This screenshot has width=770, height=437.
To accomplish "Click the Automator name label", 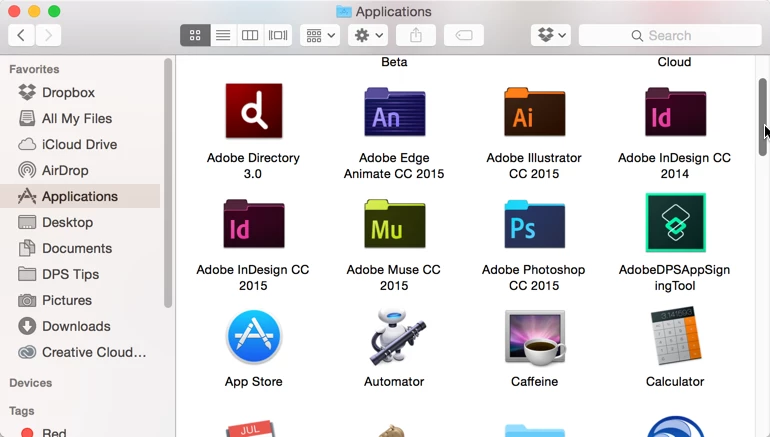I will tap(394, 382).
